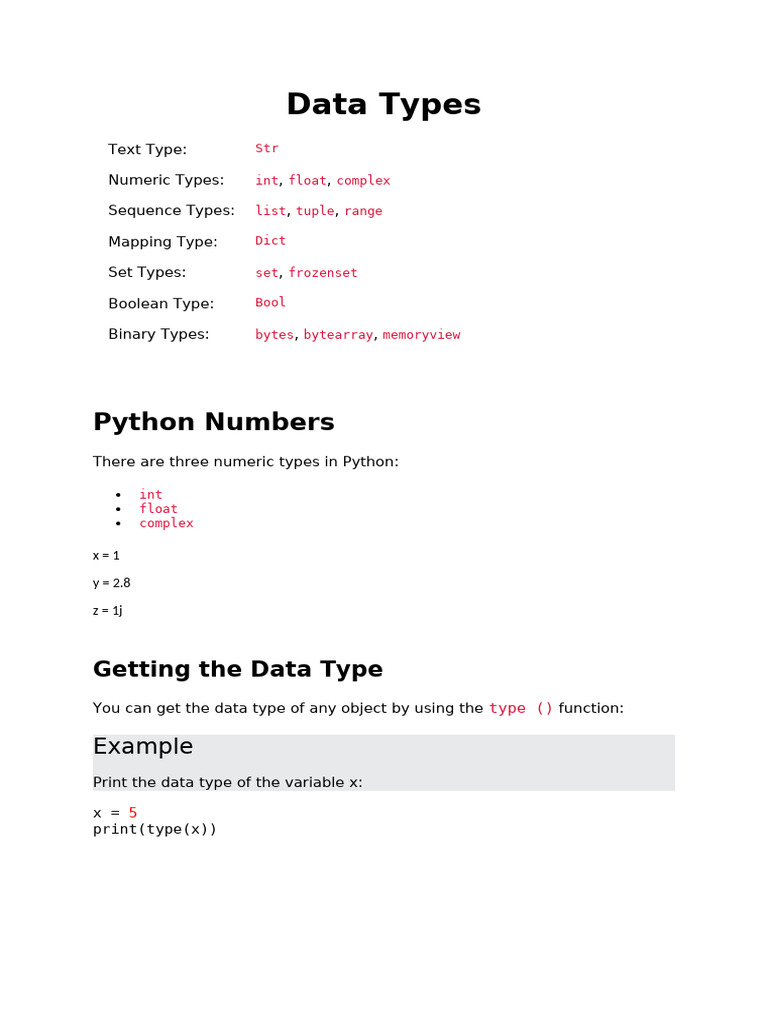
Task: Click 'bytearray' in the Binary Types row
Action: tap(338, 335)
